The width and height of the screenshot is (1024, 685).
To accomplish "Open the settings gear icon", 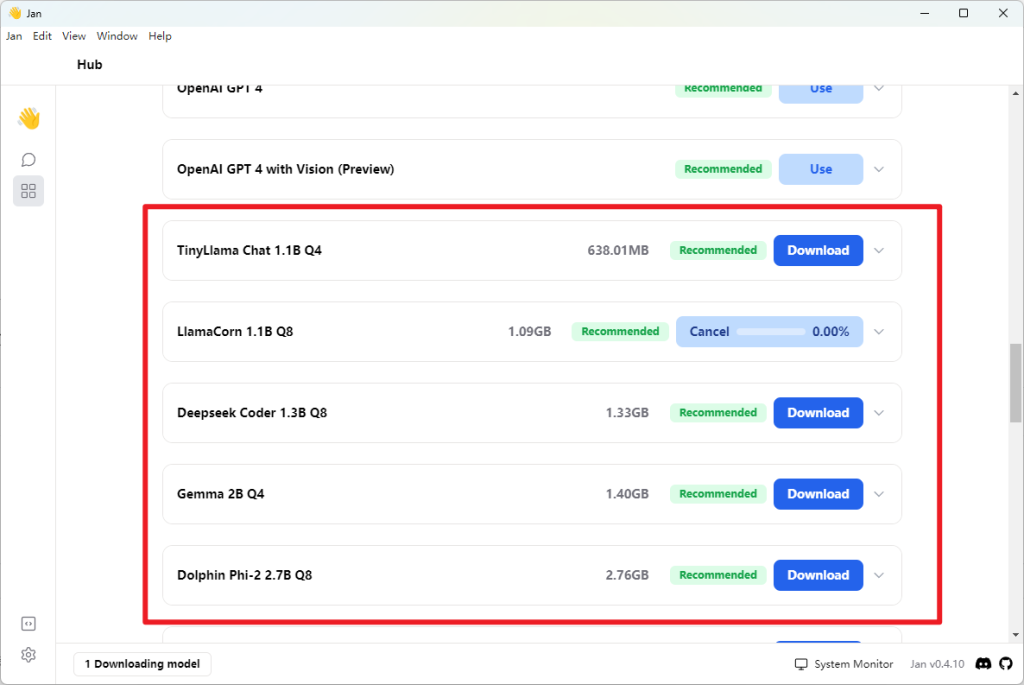I will click(28, 655).
